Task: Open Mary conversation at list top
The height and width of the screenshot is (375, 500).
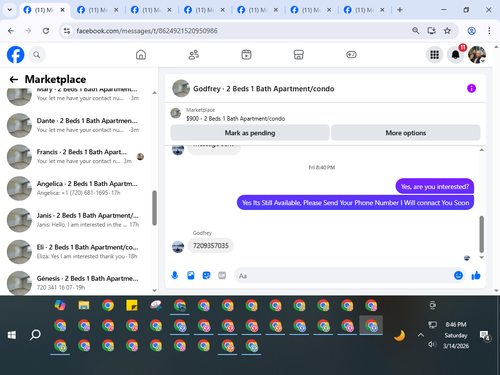Action: point(77,97)
